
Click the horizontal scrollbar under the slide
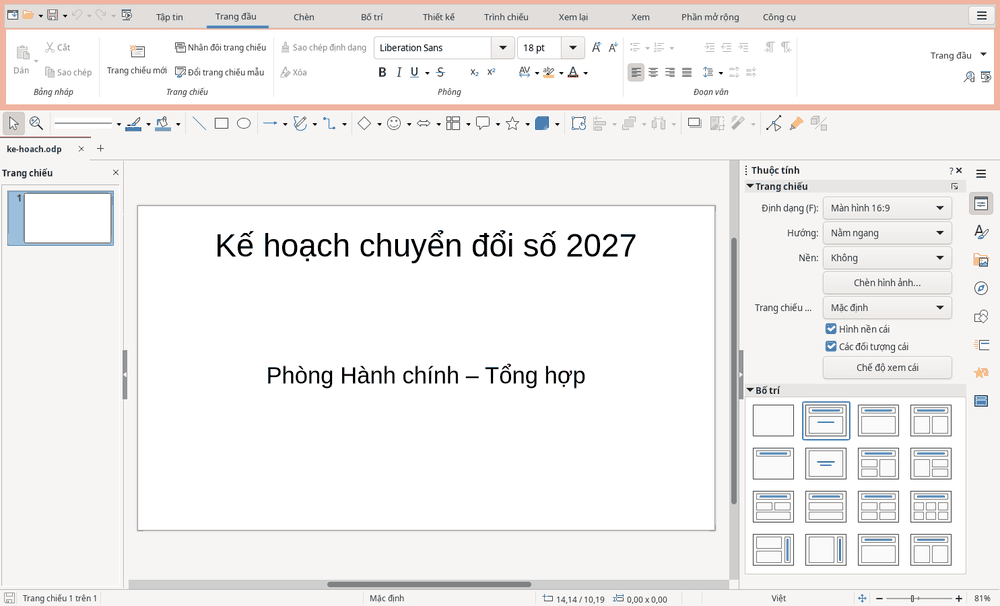[429, 584]
